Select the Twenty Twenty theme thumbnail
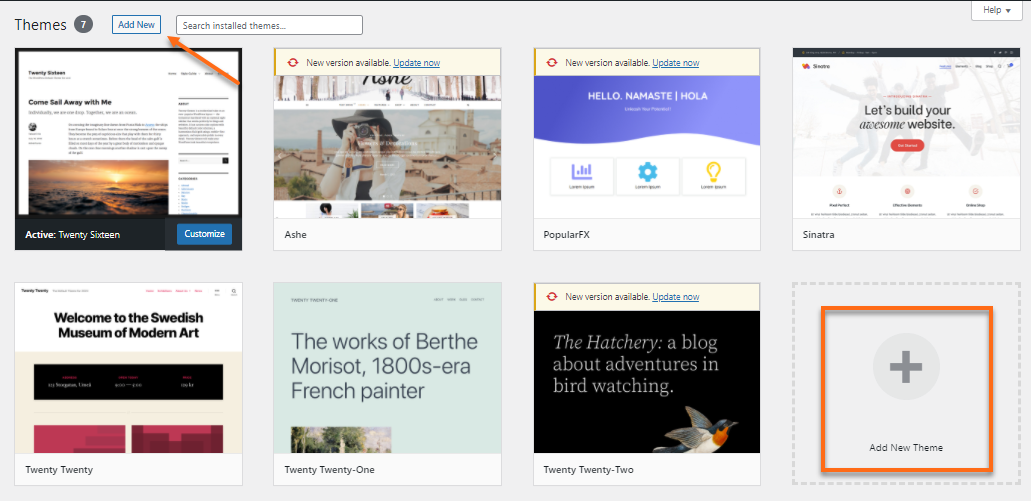The image size is (1031, 501). pos(128,368)
